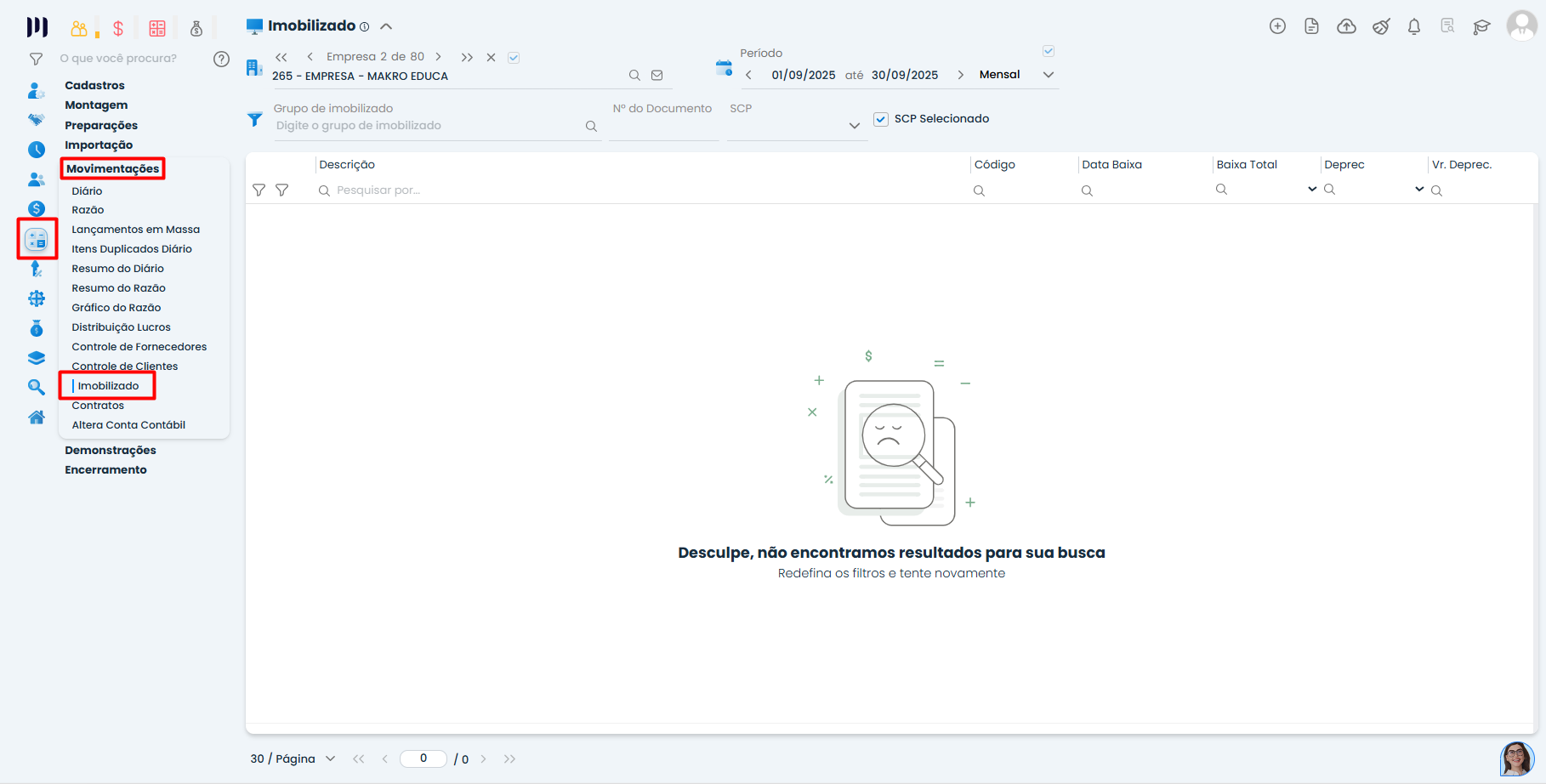This screenshot has height=784, width=1546.
Task: Go to next company with right arrow
Action: (x=438, y=57)
